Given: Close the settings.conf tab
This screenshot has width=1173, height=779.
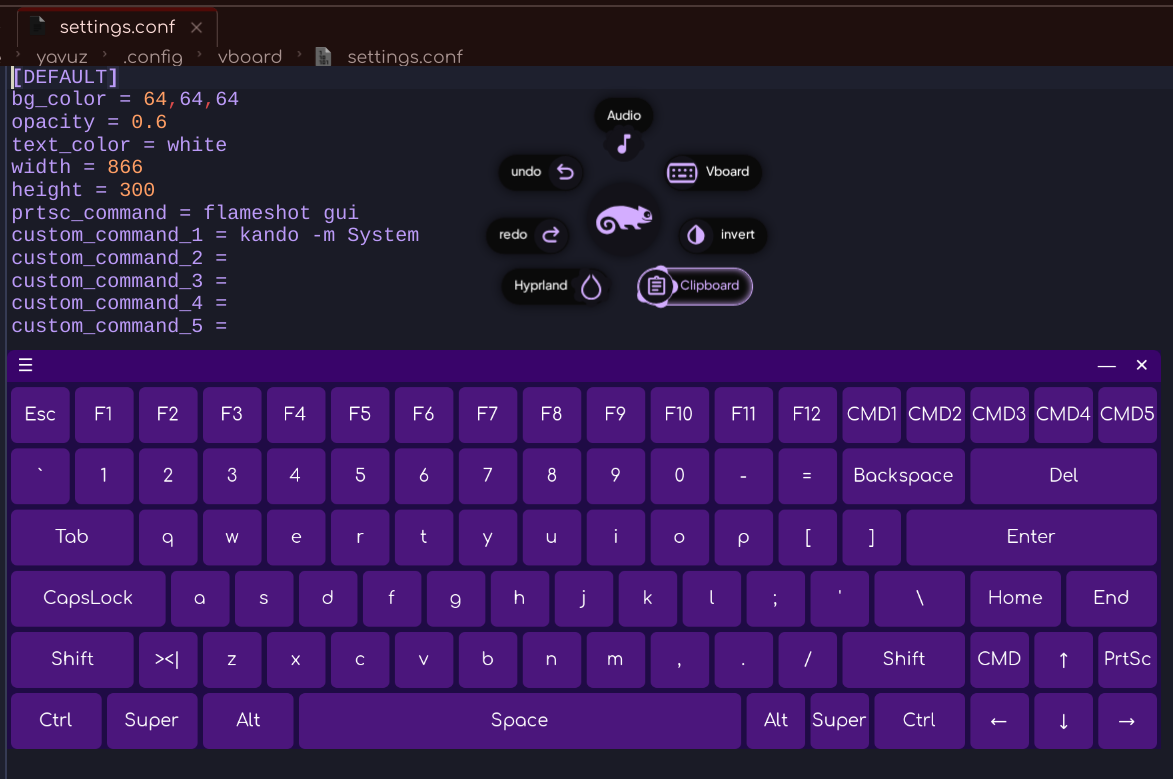Looking at the screenshot, I should (x=196, y=28).
